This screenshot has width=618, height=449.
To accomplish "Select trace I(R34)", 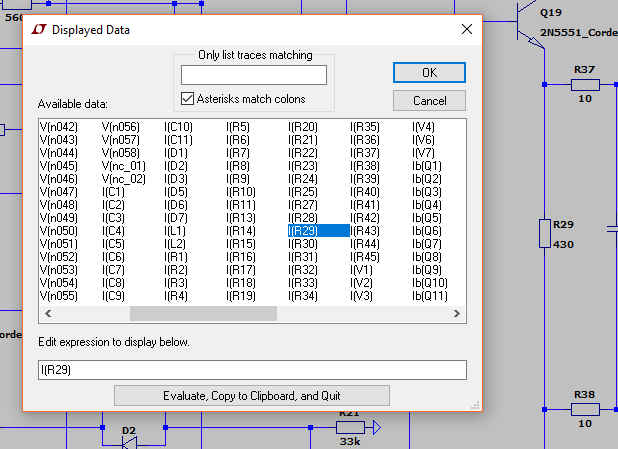I will pos(303,296).
